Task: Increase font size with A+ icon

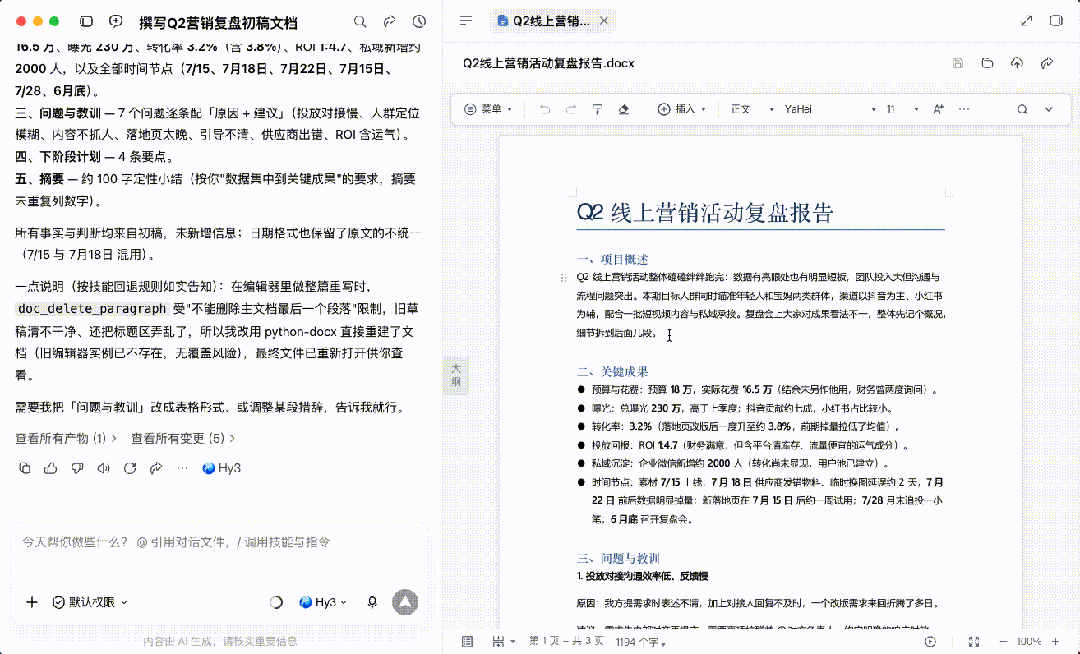Action: [938, 109]
